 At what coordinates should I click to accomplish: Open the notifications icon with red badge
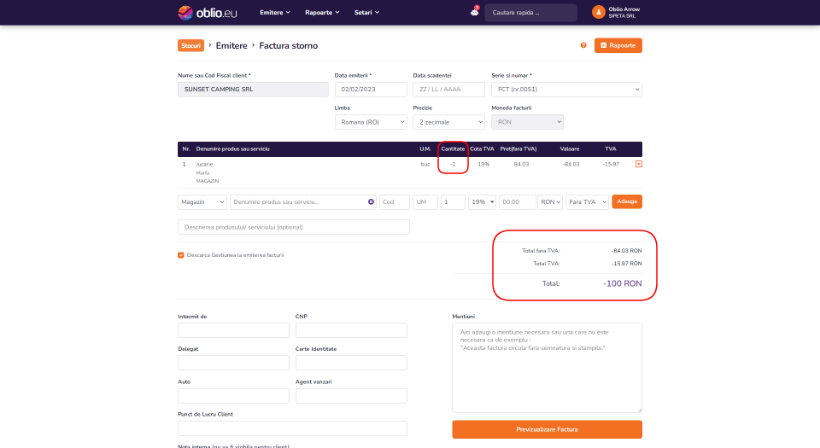pos(474,12)
